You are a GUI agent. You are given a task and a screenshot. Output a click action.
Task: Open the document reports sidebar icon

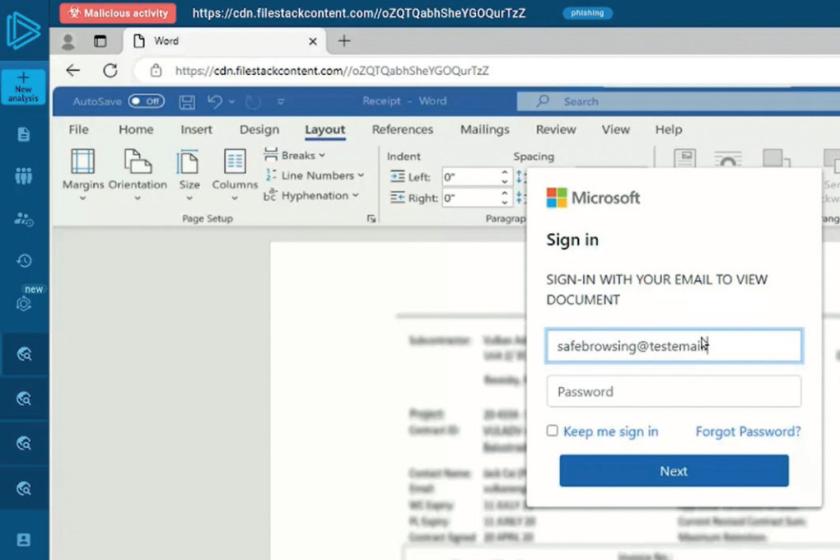coord(24,134)
